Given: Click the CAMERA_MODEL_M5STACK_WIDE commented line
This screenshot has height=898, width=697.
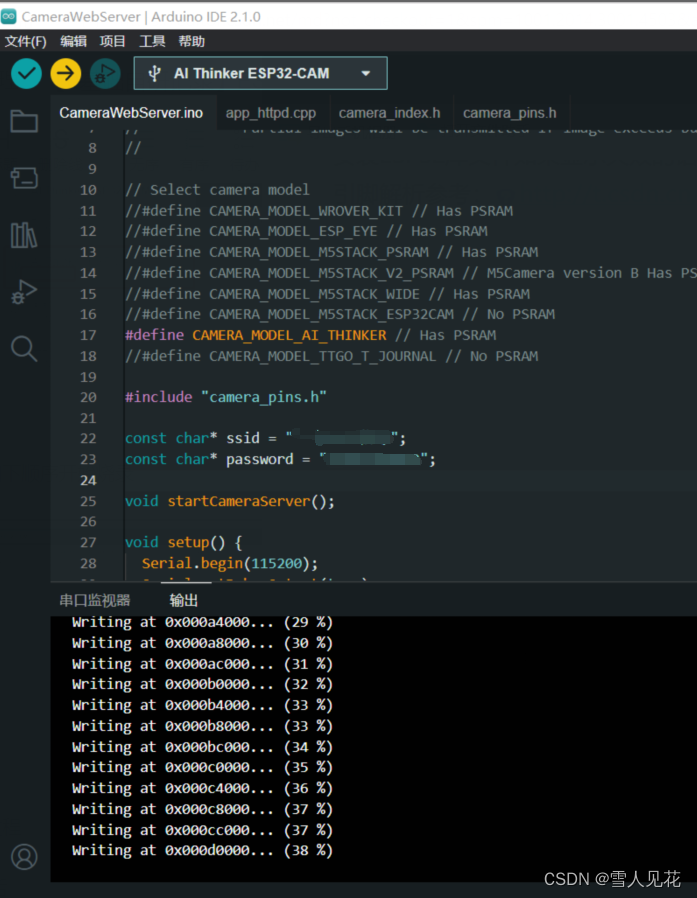Looking at the screenshot, I should click(328, 294).
